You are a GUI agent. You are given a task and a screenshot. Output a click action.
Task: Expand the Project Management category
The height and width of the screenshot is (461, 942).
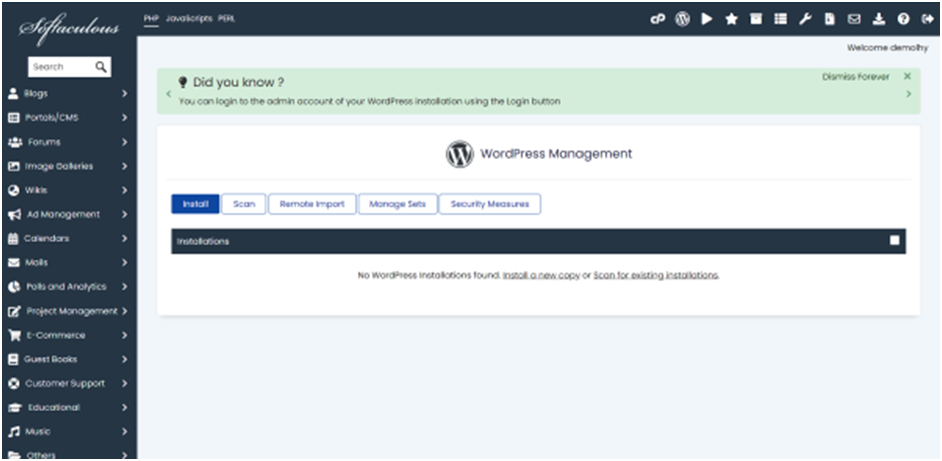pyautogui.click(x=68, y=311)
